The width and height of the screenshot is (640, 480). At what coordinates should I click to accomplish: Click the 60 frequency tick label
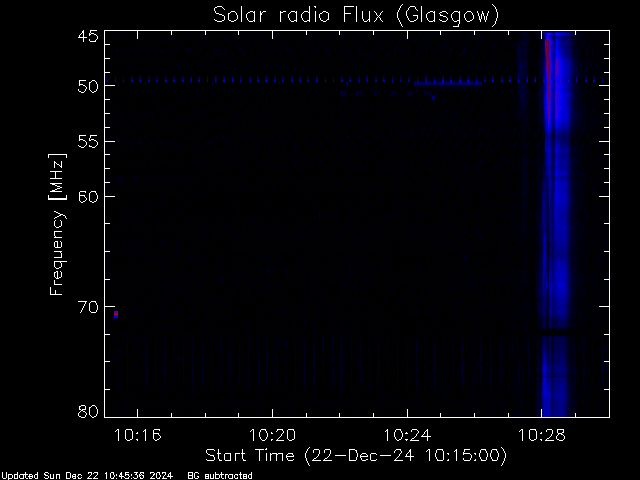[x=88, y=197]
